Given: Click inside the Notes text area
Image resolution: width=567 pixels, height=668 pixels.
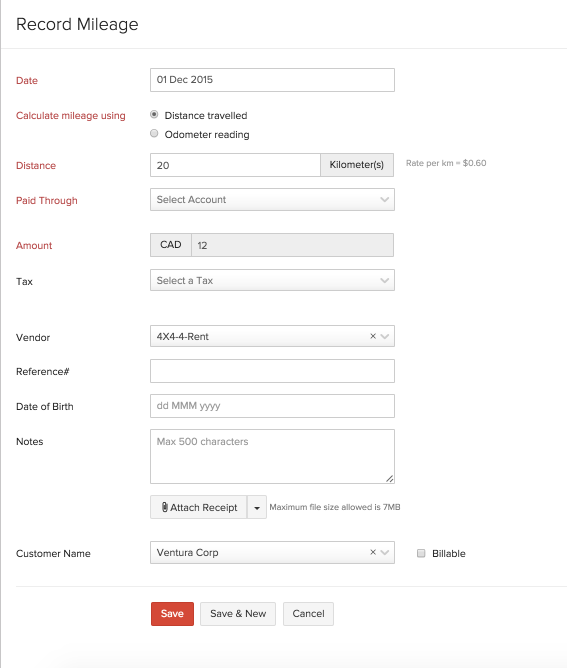Looking at the screenshot, I should click(x=272, y=456).
